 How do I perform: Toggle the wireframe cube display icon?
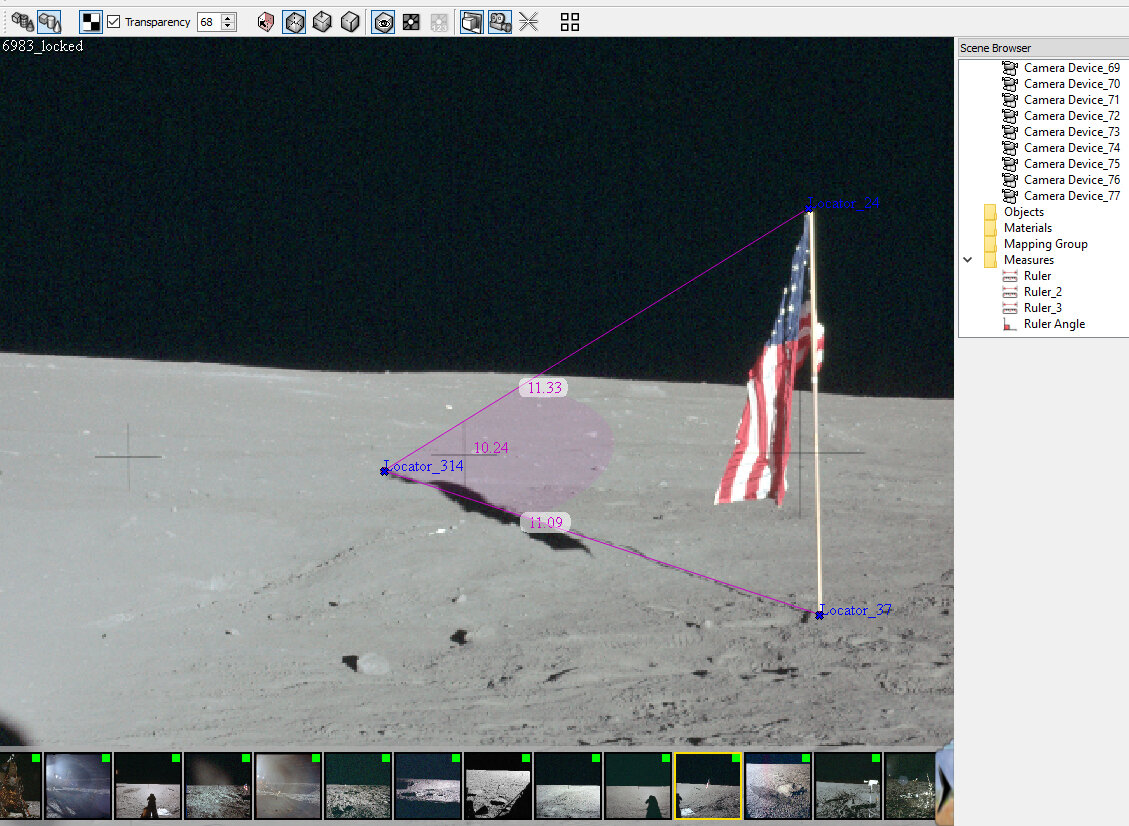(x=294, y=22)
